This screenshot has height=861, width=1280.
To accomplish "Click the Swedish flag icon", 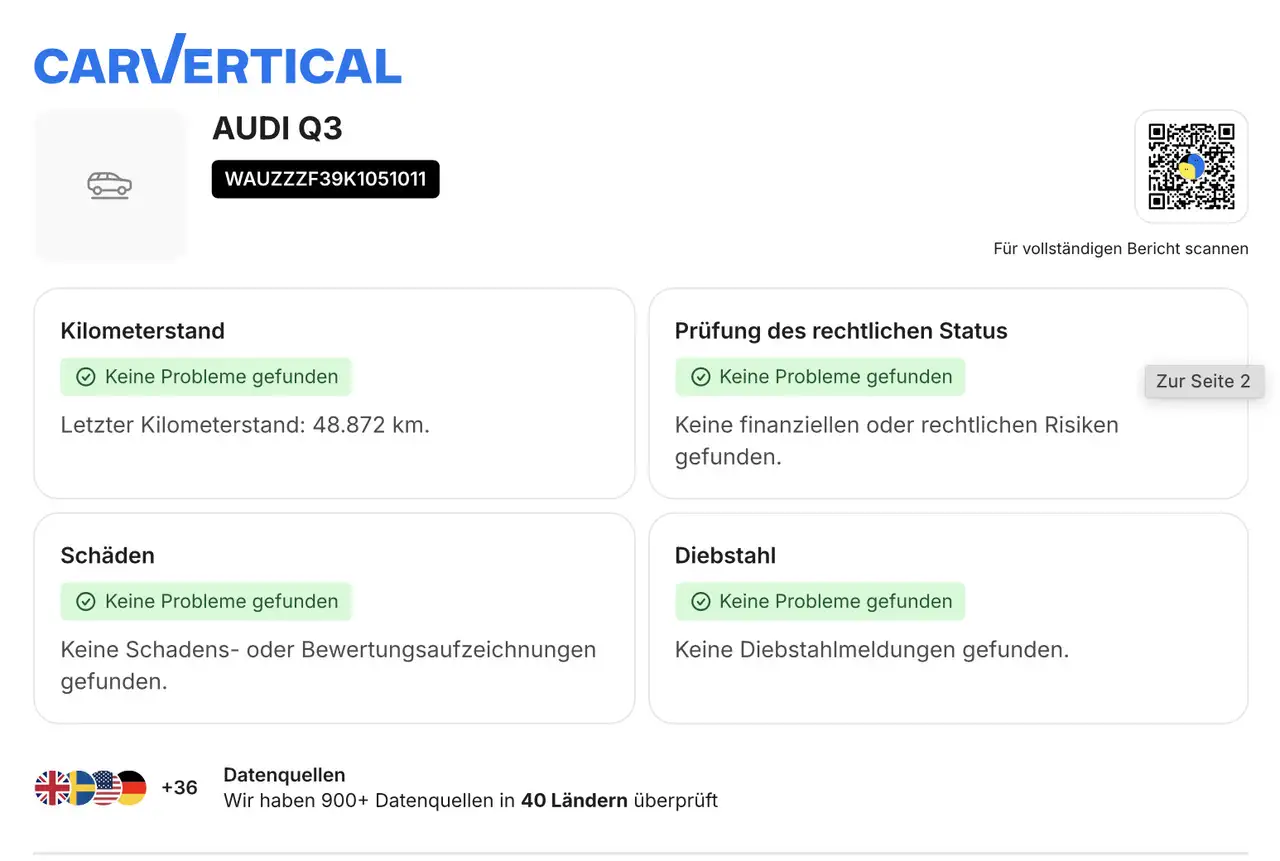I will coord(79,788).
